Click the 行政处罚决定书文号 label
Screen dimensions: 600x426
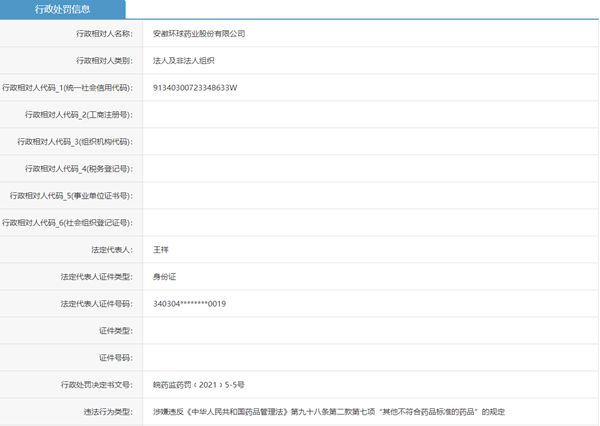[x=97, y=384]
